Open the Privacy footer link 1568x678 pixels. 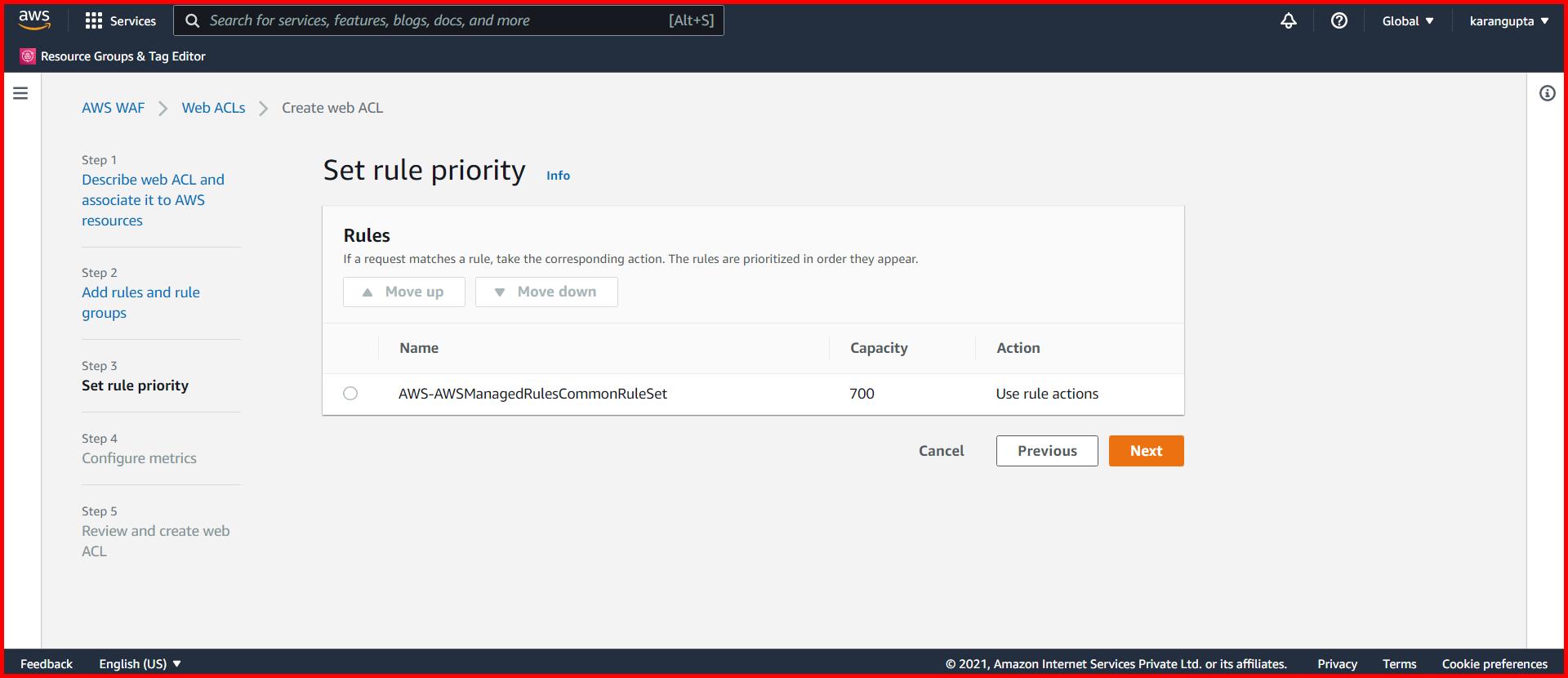click(1337, 664)
